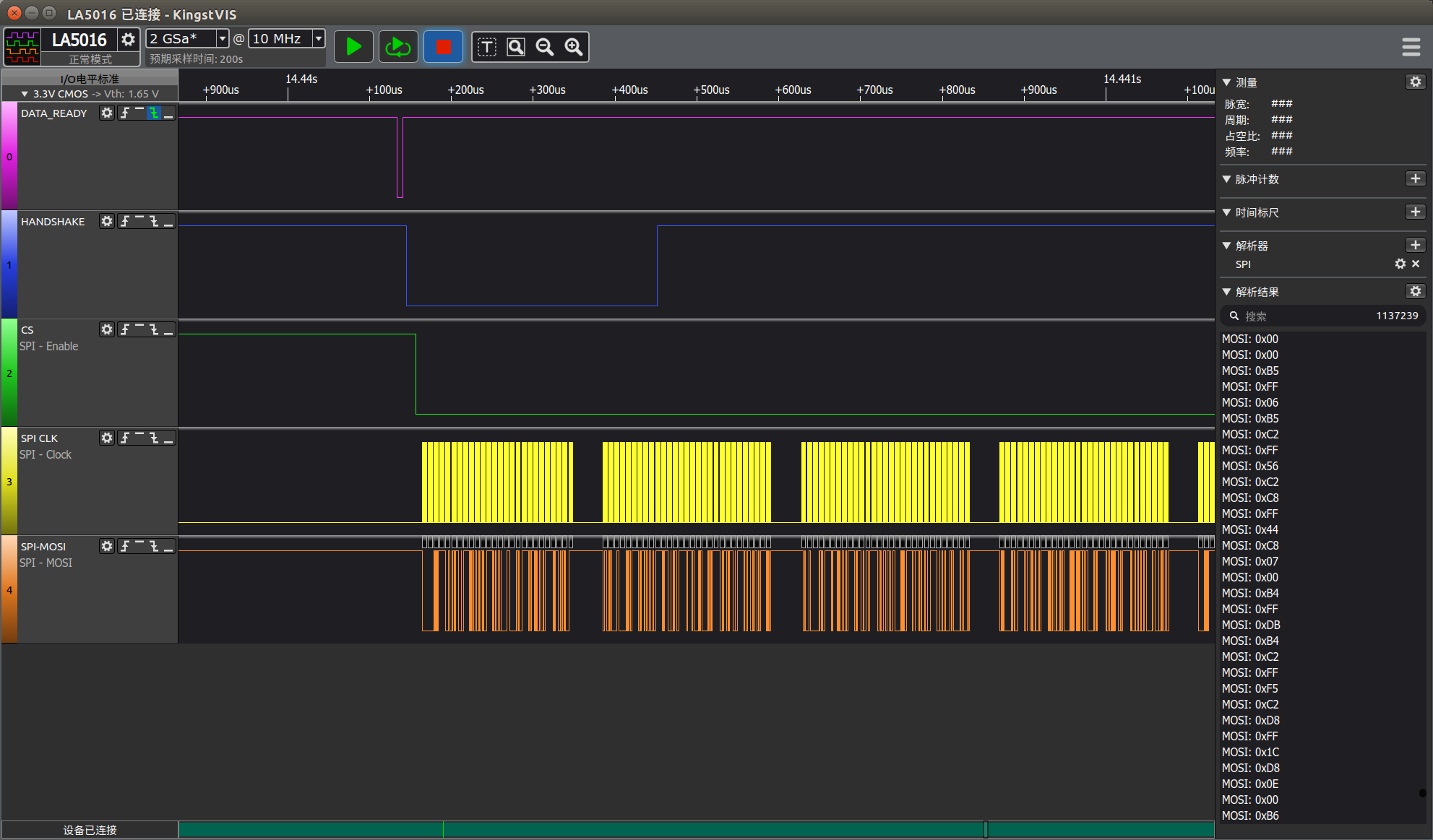Start single capture with the green play button

tap(353, 47)
